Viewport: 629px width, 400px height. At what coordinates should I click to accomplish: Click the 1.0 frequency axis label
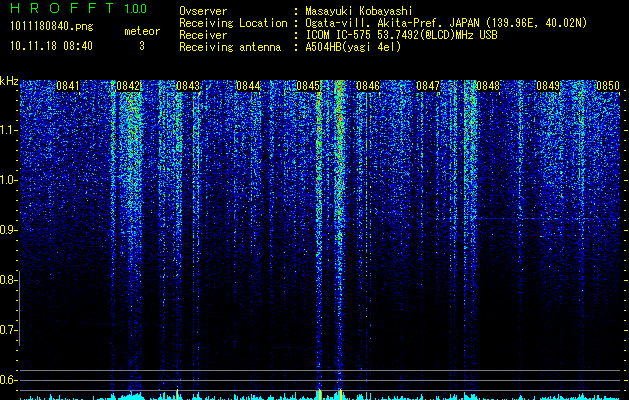(8, 180)
